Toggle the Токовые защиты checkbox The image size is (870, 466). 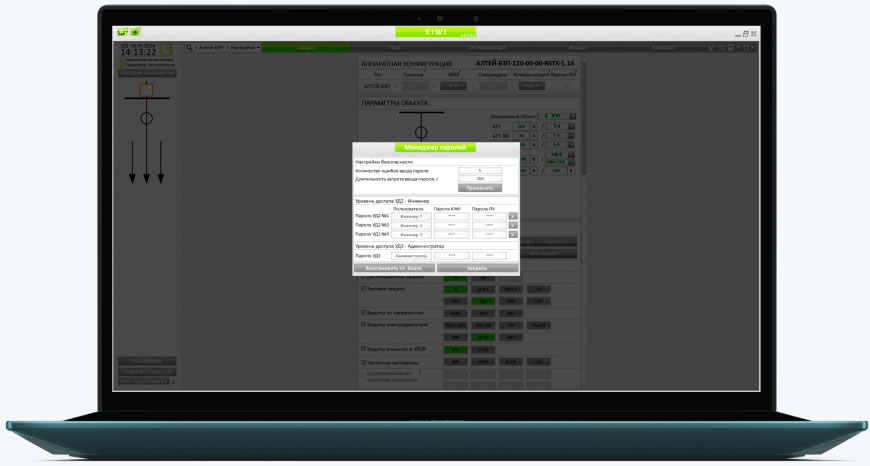pos(363,288)
